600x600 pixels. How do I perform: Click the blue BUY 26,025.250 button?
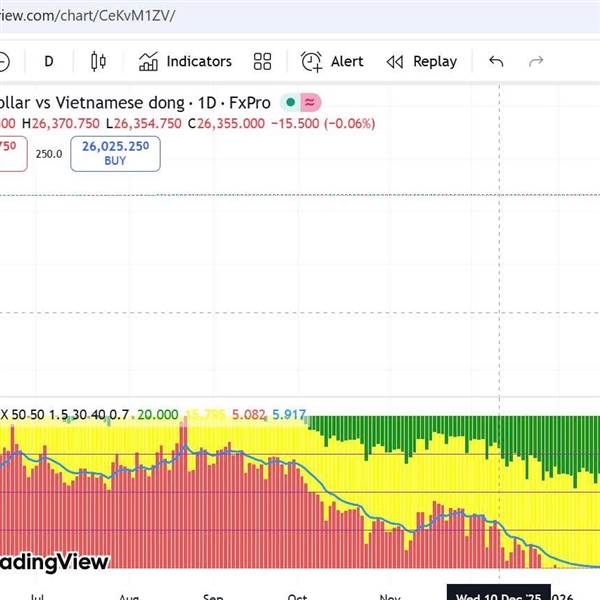[x=115, y=153]
